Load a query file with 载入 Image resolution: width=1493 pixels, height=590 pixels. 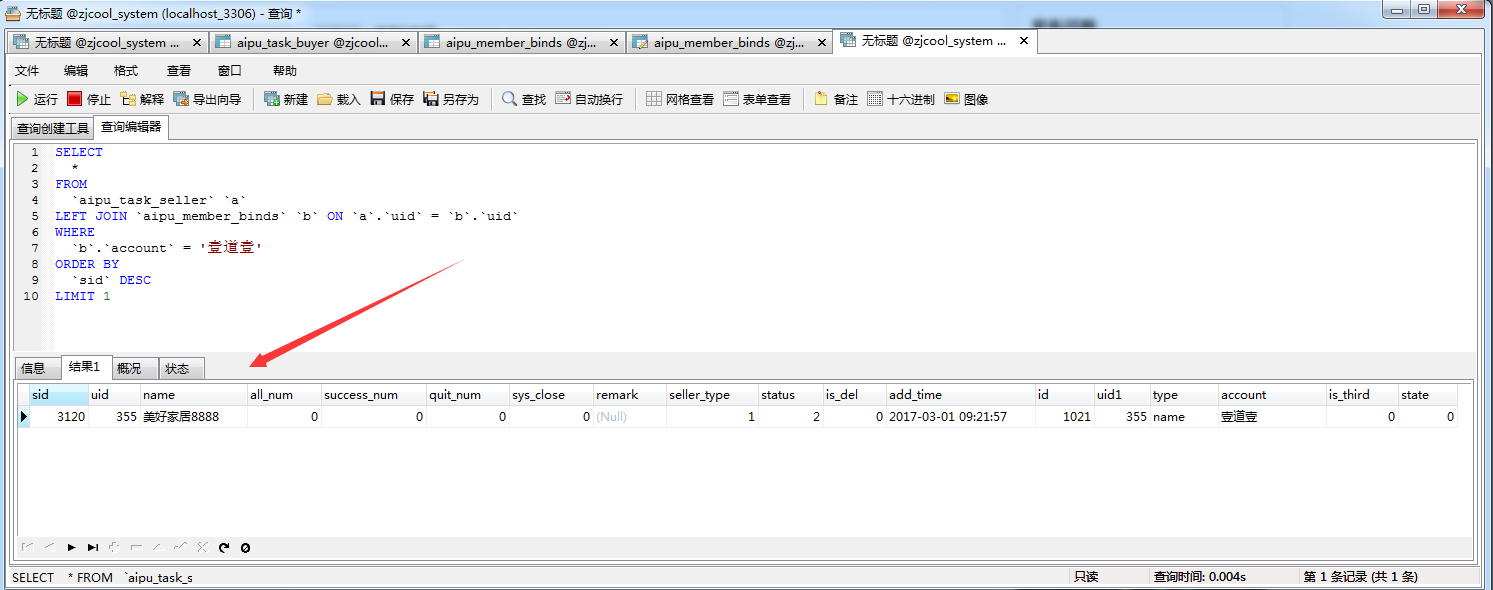coord(338,99)
